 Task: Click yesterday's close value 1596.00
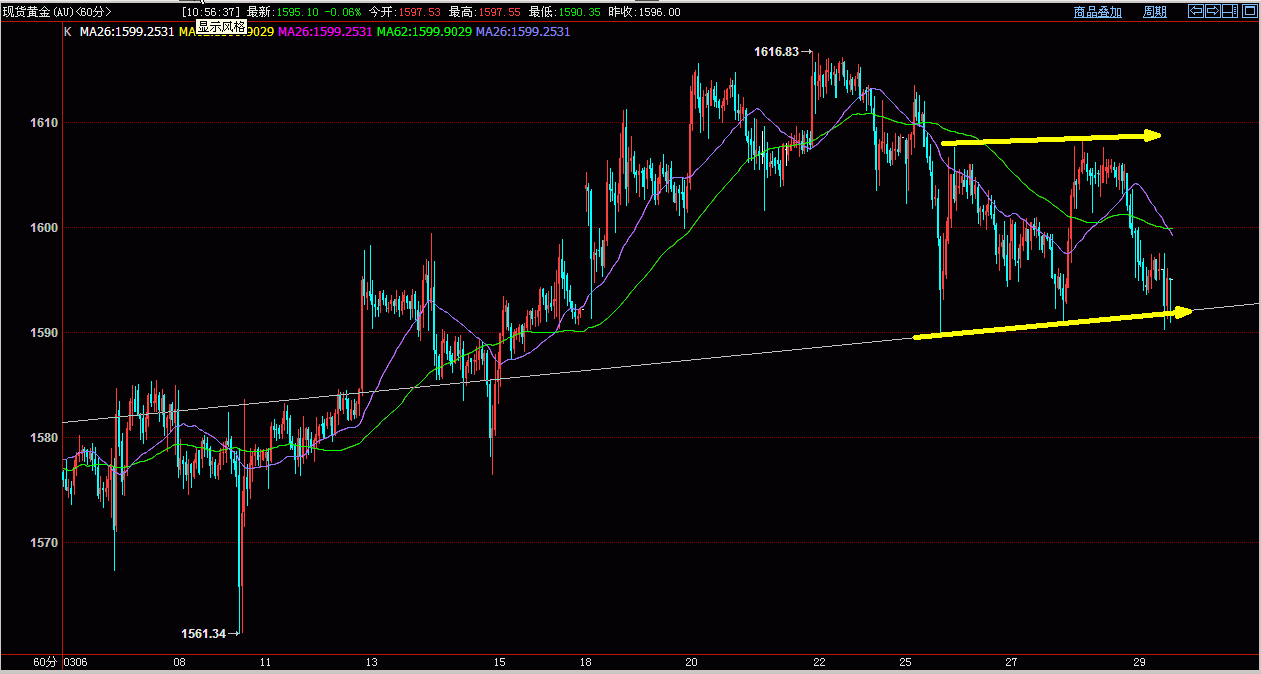658,12
